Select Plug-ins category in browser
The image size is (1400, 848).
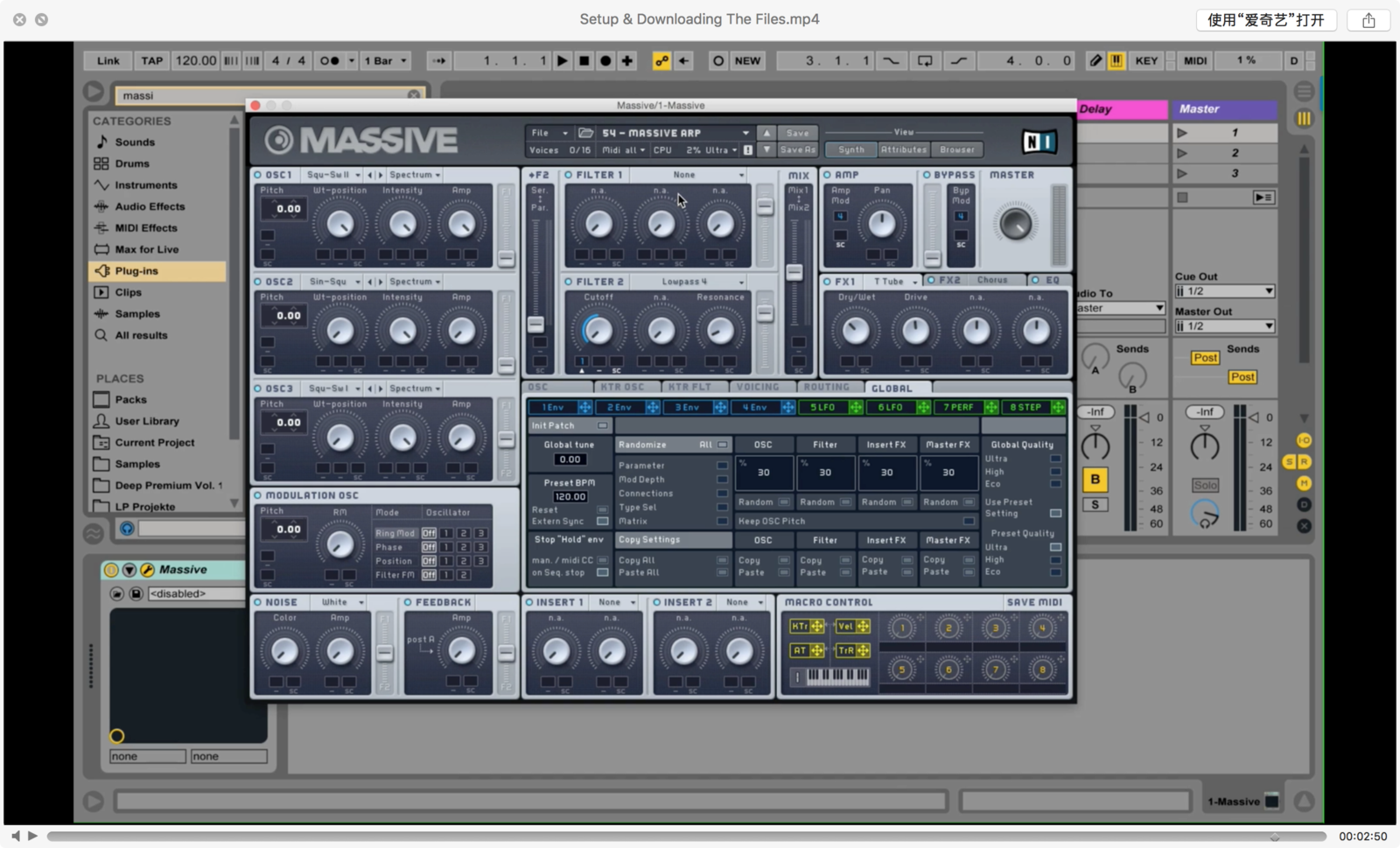tap(157, 271)
